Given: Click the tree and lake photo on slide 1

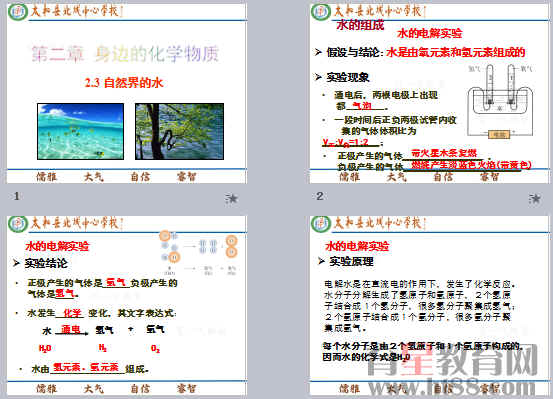Looking at the screenshot, I should coord(179,131).
